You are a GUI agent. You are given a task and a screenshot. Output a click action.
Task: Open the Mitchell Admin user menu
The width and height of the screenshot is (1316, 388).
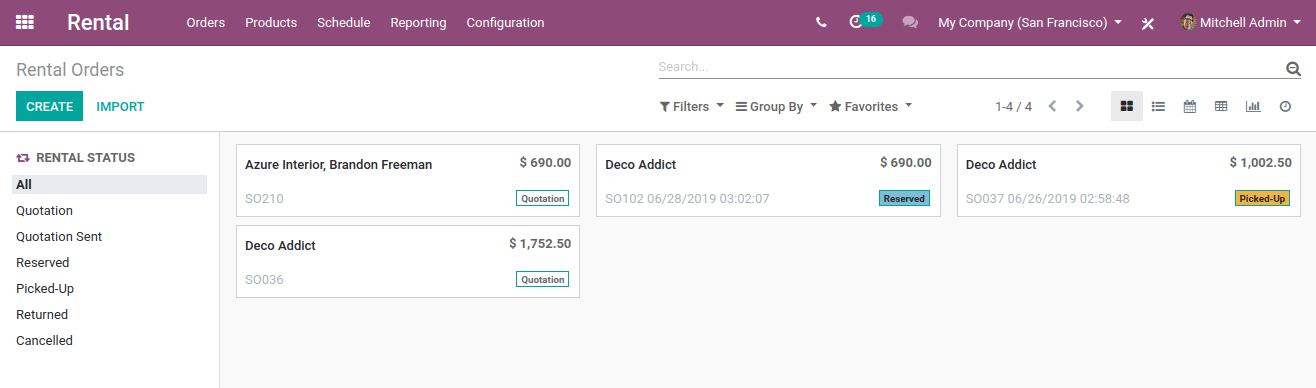pos(1240,22)
